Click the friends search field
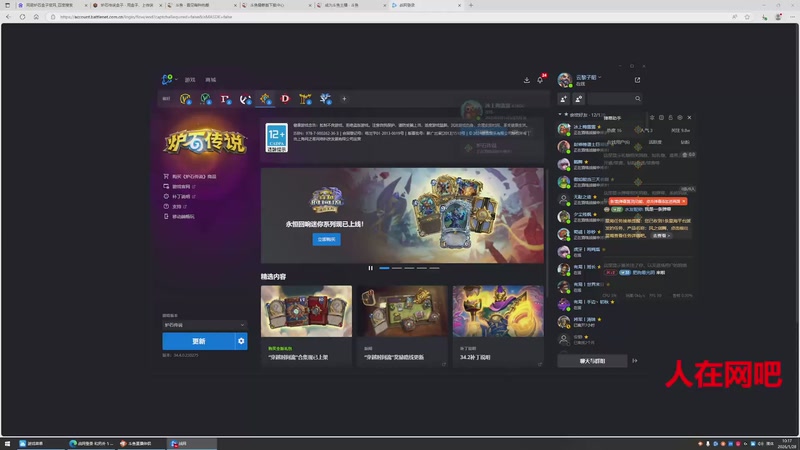 point(614,99)
